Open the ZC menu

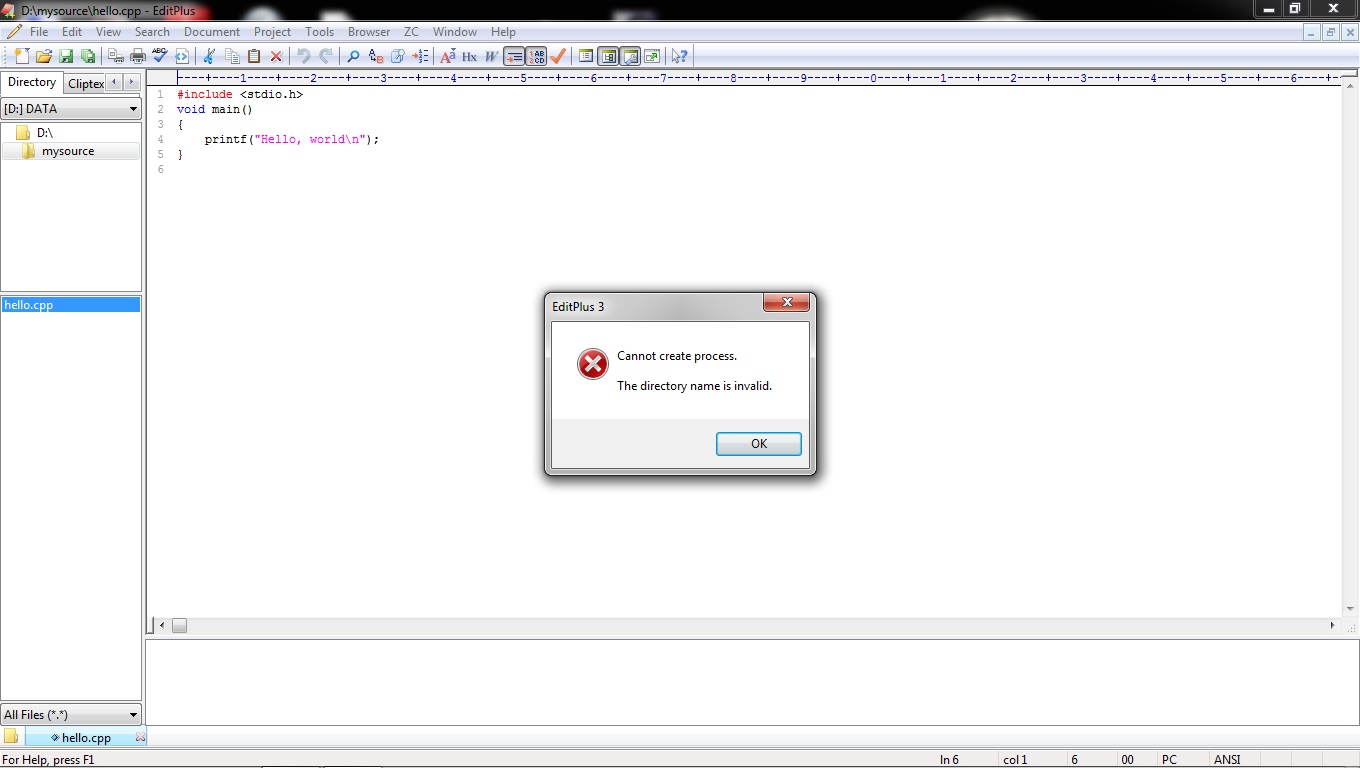click(x=412, y=32)
